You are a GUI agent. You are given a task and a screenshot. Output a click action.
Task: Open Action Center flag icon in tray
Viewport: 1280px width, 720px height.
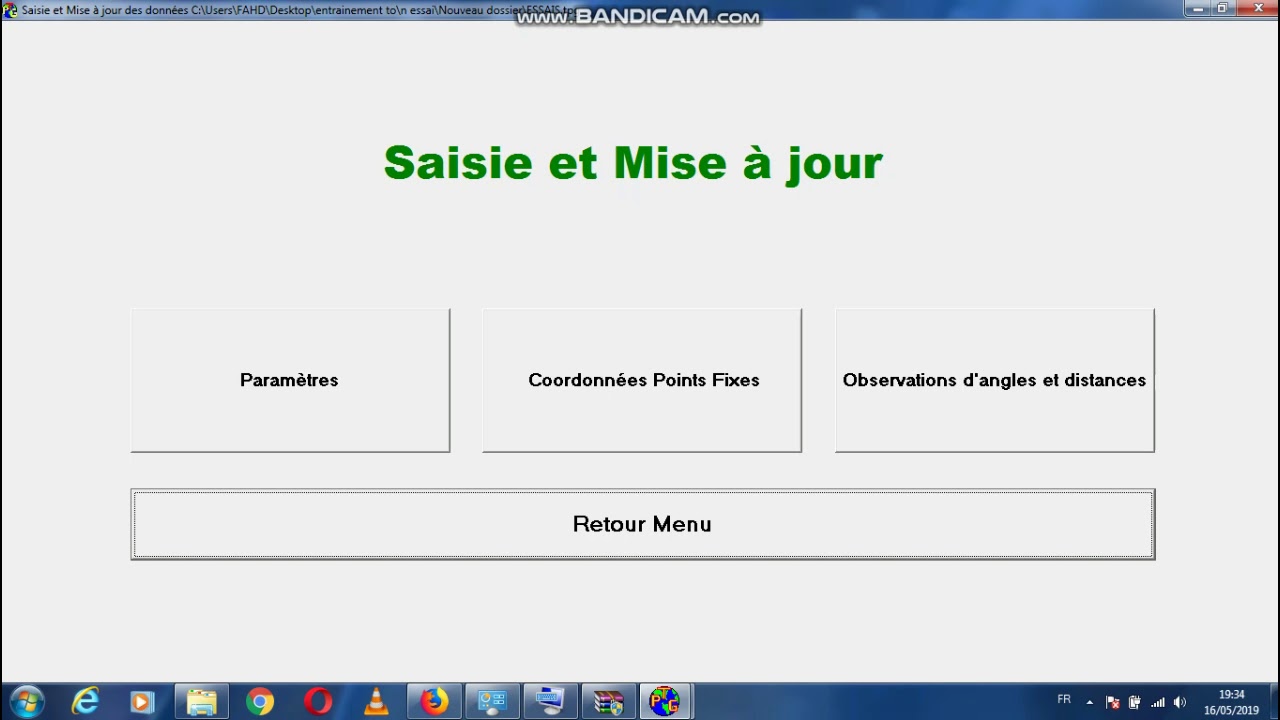(x=1112, y=702)
